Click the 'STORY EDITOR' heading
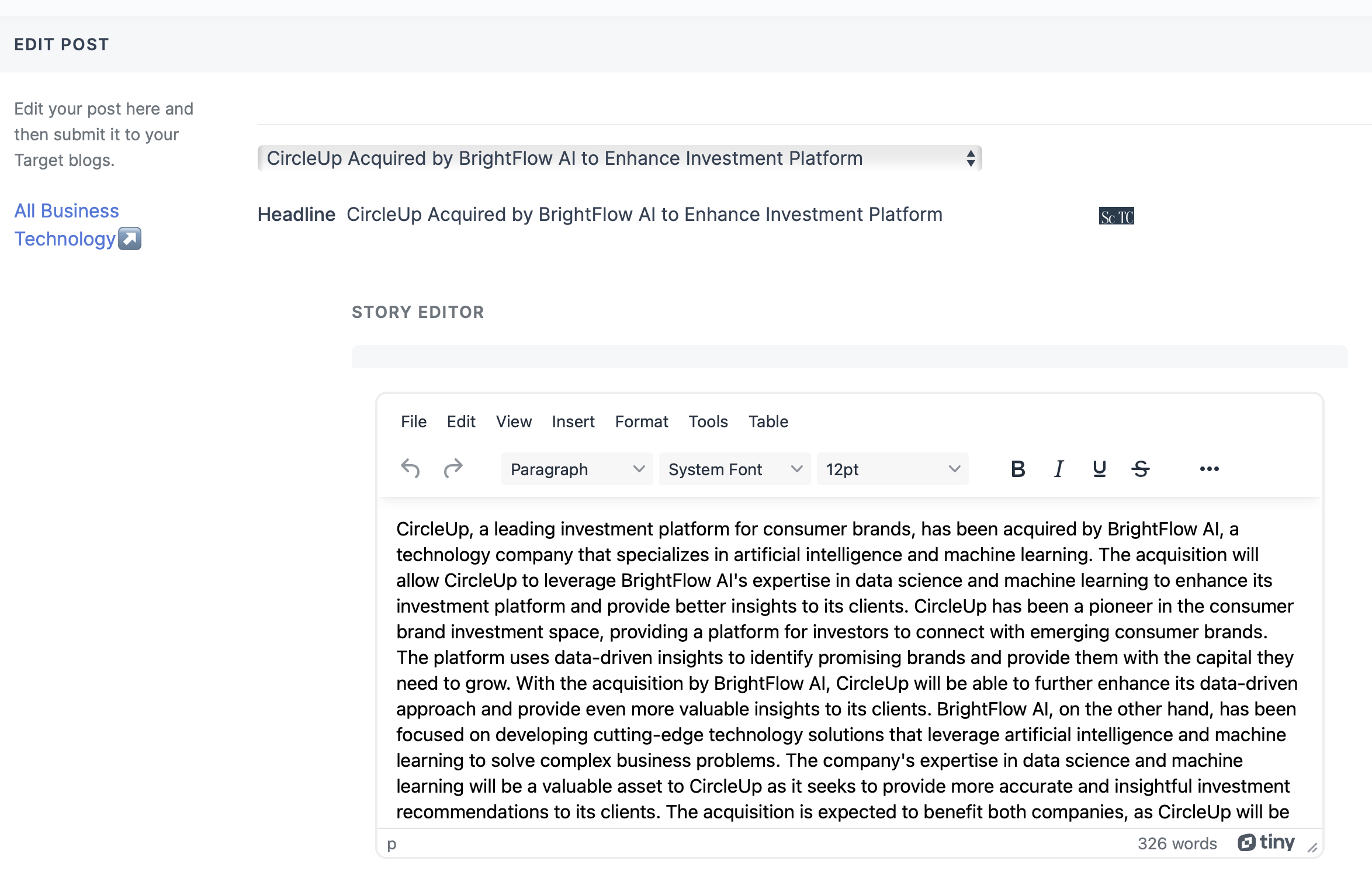This screenshot has height=892, width=1372. pos(418,312)
